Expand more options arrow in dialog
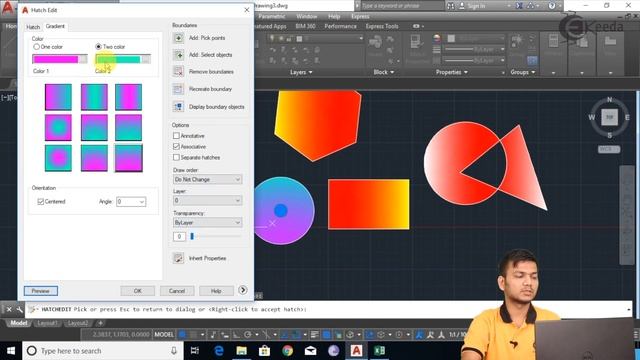Screen dimensions: 640x360 pyautogui.click(x=242, y=290)
